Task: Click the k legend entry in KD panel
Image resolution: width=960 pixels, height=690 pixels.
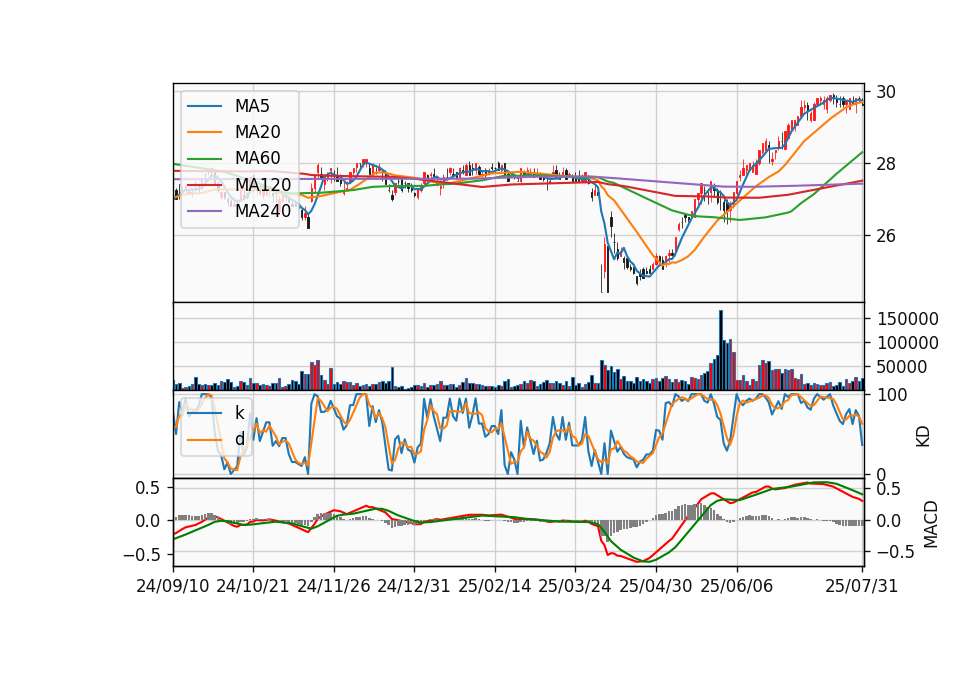Action: pos(239,413)
